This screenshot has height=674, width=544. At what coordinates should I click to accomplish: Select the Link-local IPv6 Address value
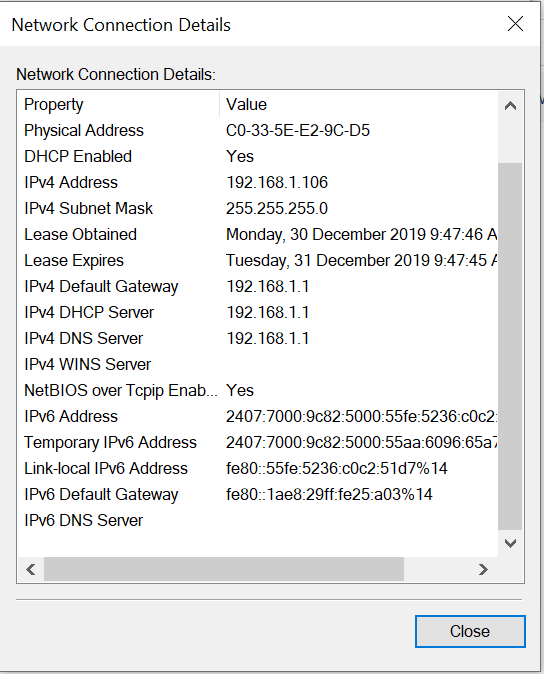pos(336,469)
